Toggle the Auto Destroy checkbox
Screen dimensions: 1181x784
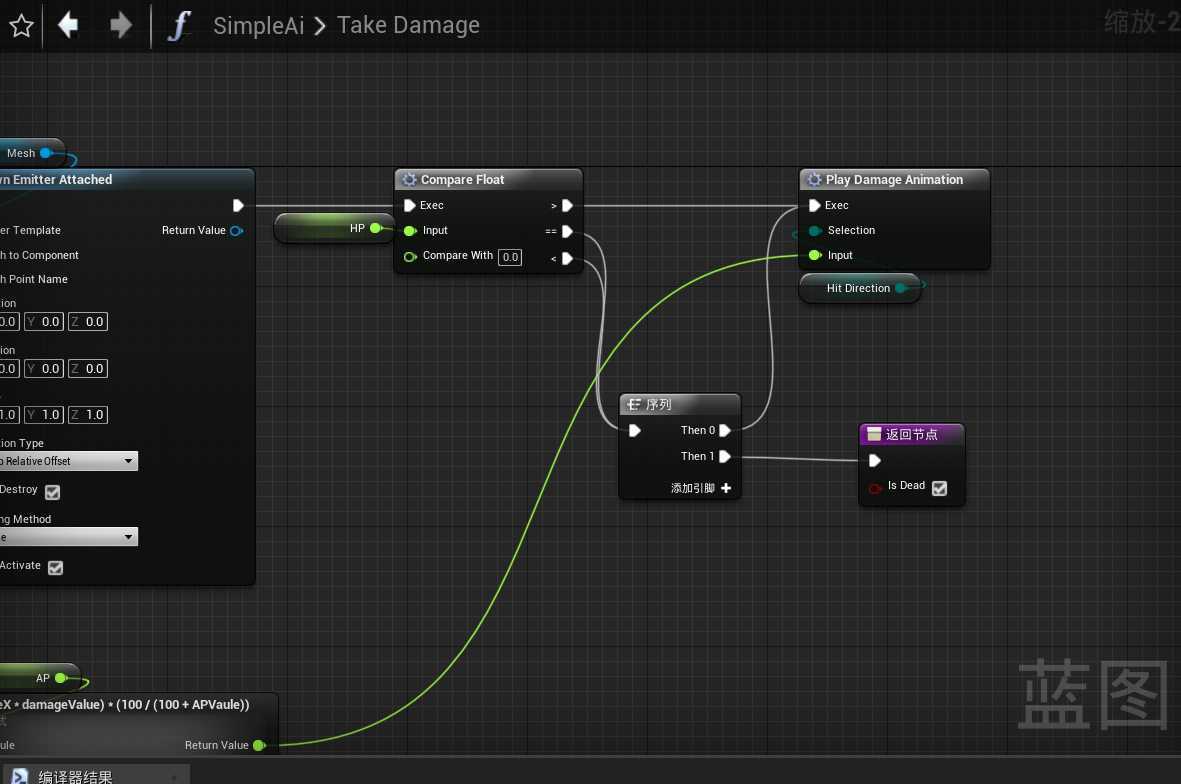(x=52, y=492)
